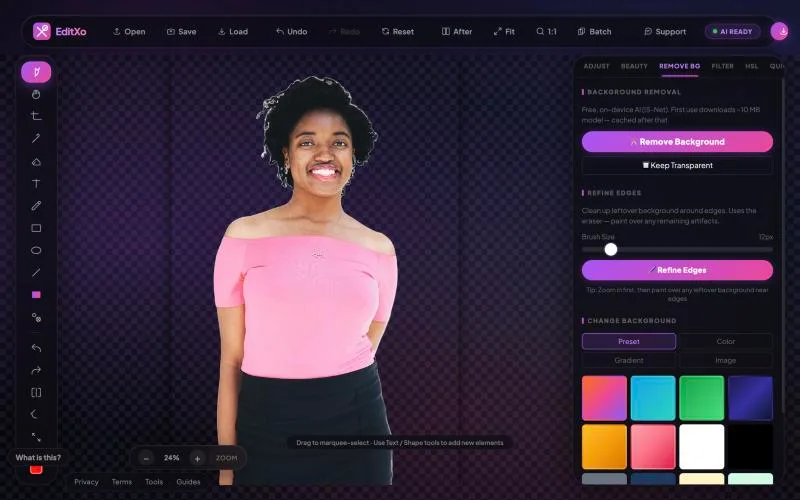Fit the image to the screen
The height and width of the screenshot is (500, 800).
[504, 32]
